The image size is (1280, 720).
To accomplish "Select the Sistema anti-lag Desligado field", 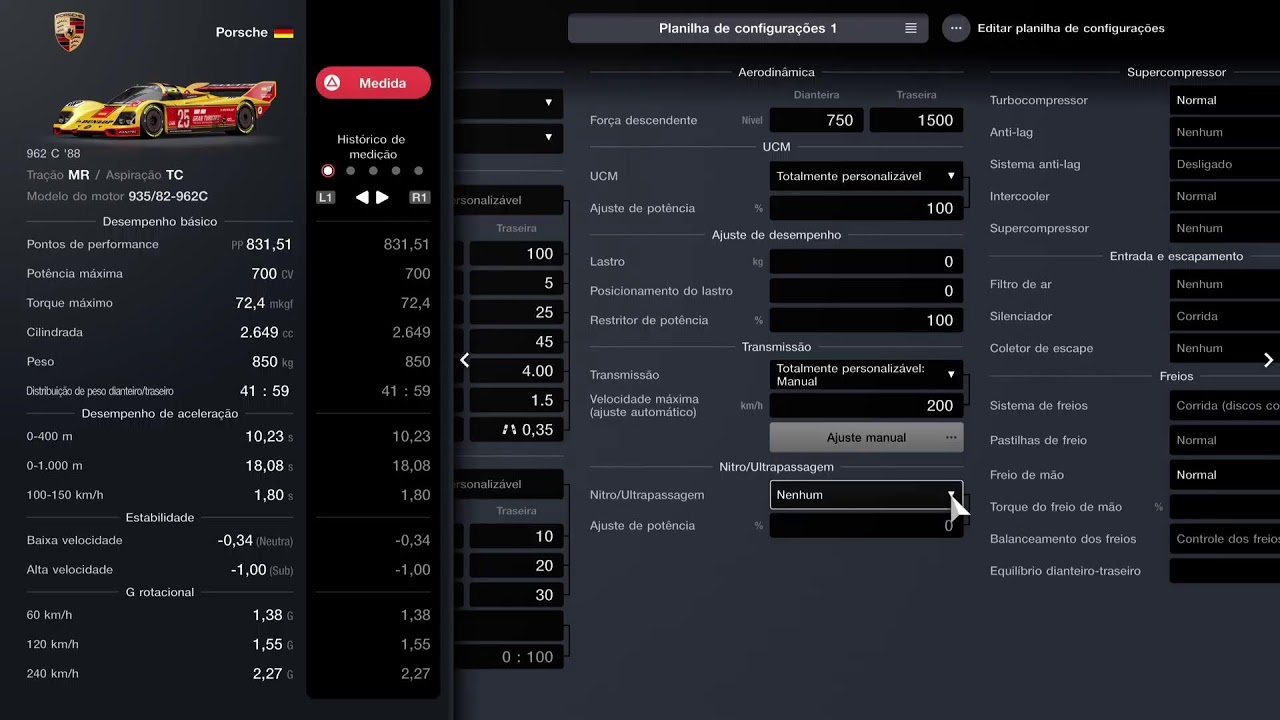I will pos(1224,164).
